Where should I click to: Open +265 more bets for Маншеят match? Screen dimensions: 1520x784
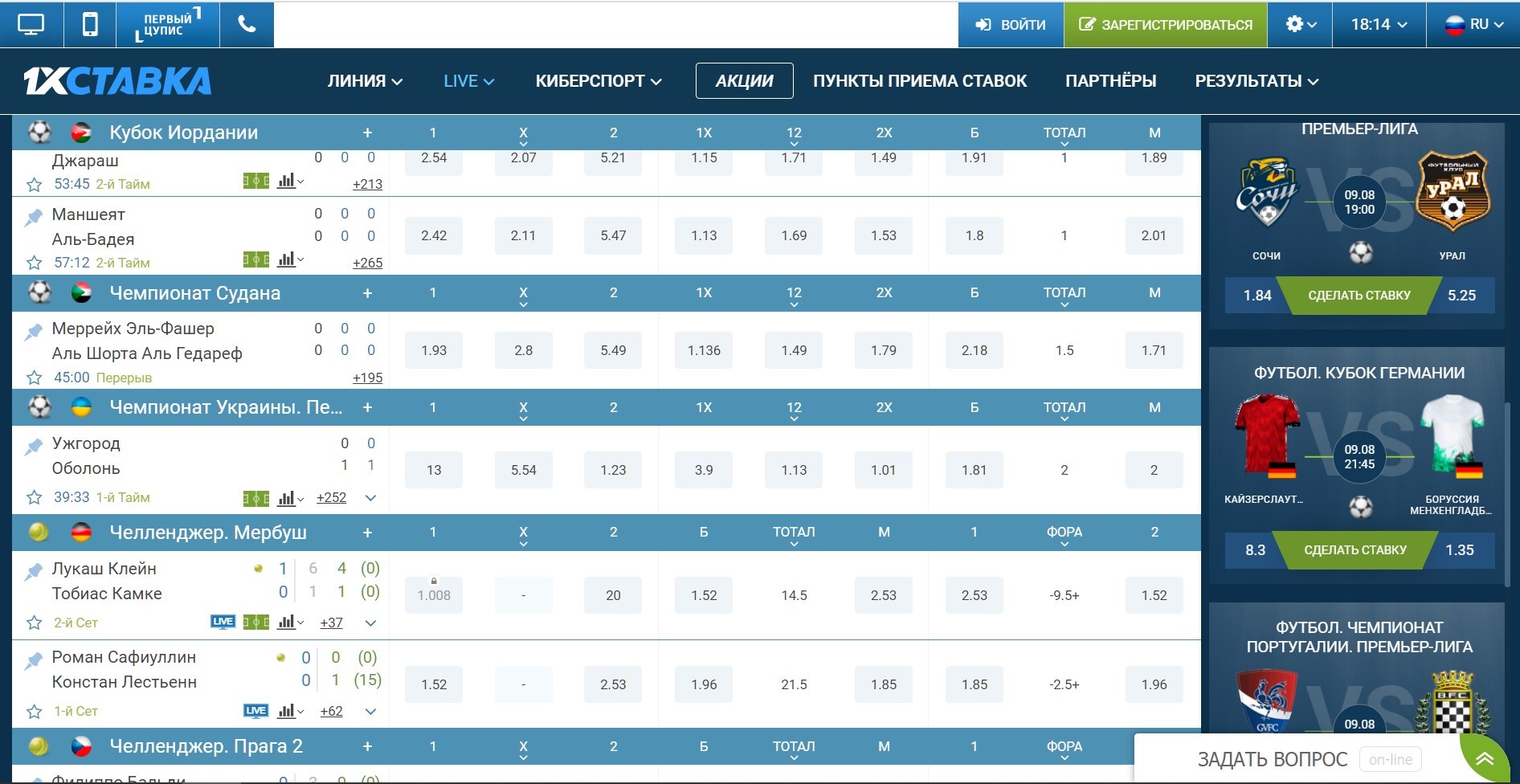pyautogui.click(x=367, y=263)
